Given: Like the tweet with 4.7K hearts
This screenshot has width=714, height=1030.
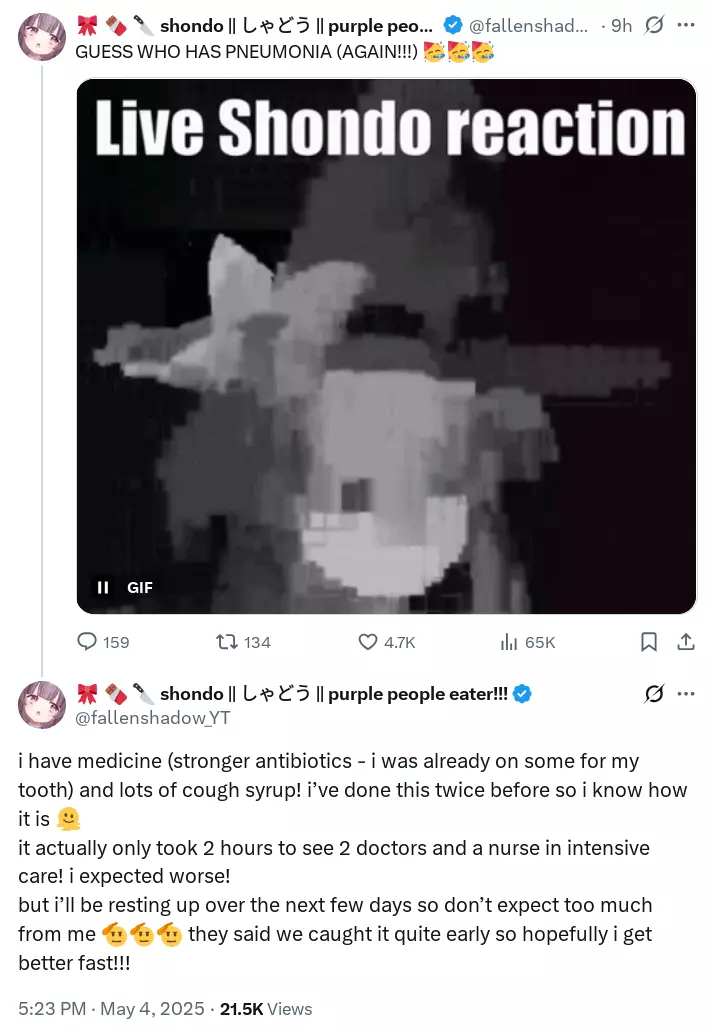Looking at the screenshot, I should 386,642.
